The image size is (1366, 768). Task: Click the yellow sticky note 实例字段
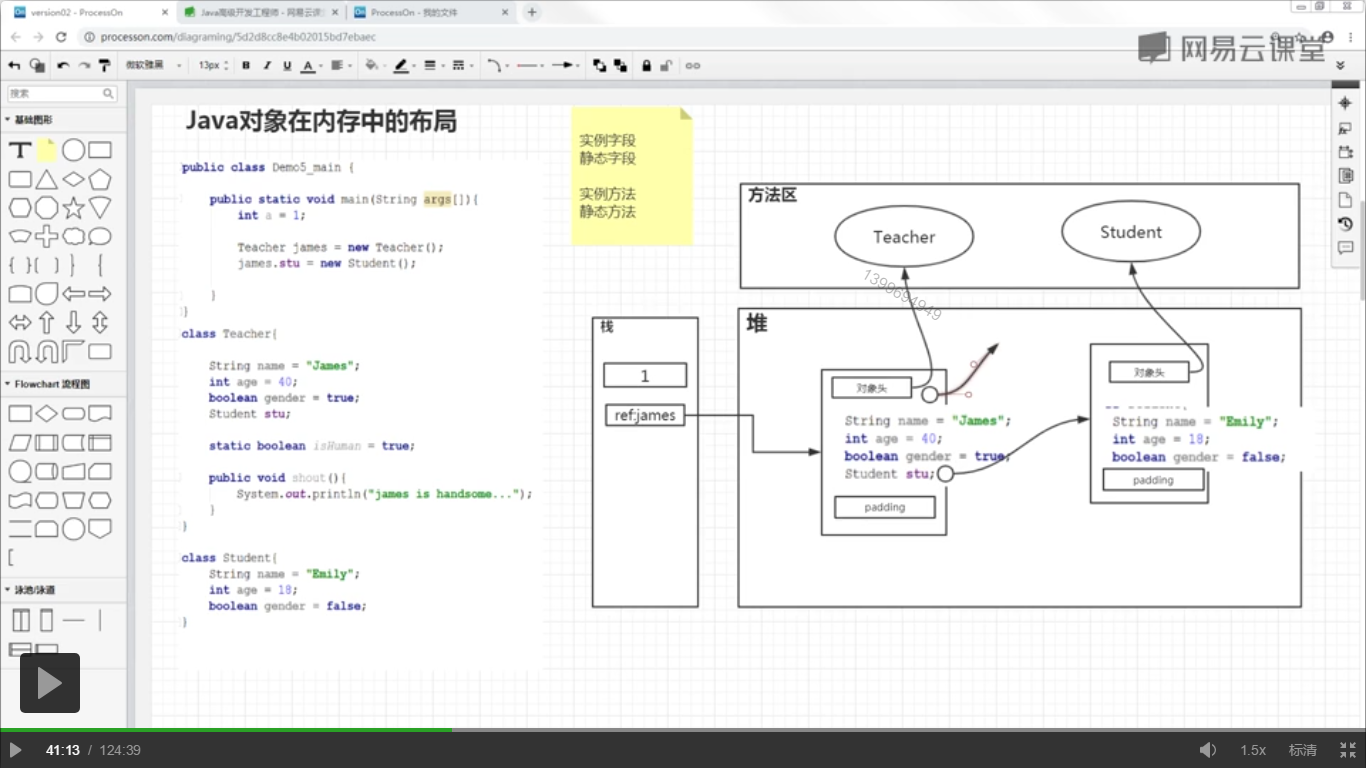(632, 176)
